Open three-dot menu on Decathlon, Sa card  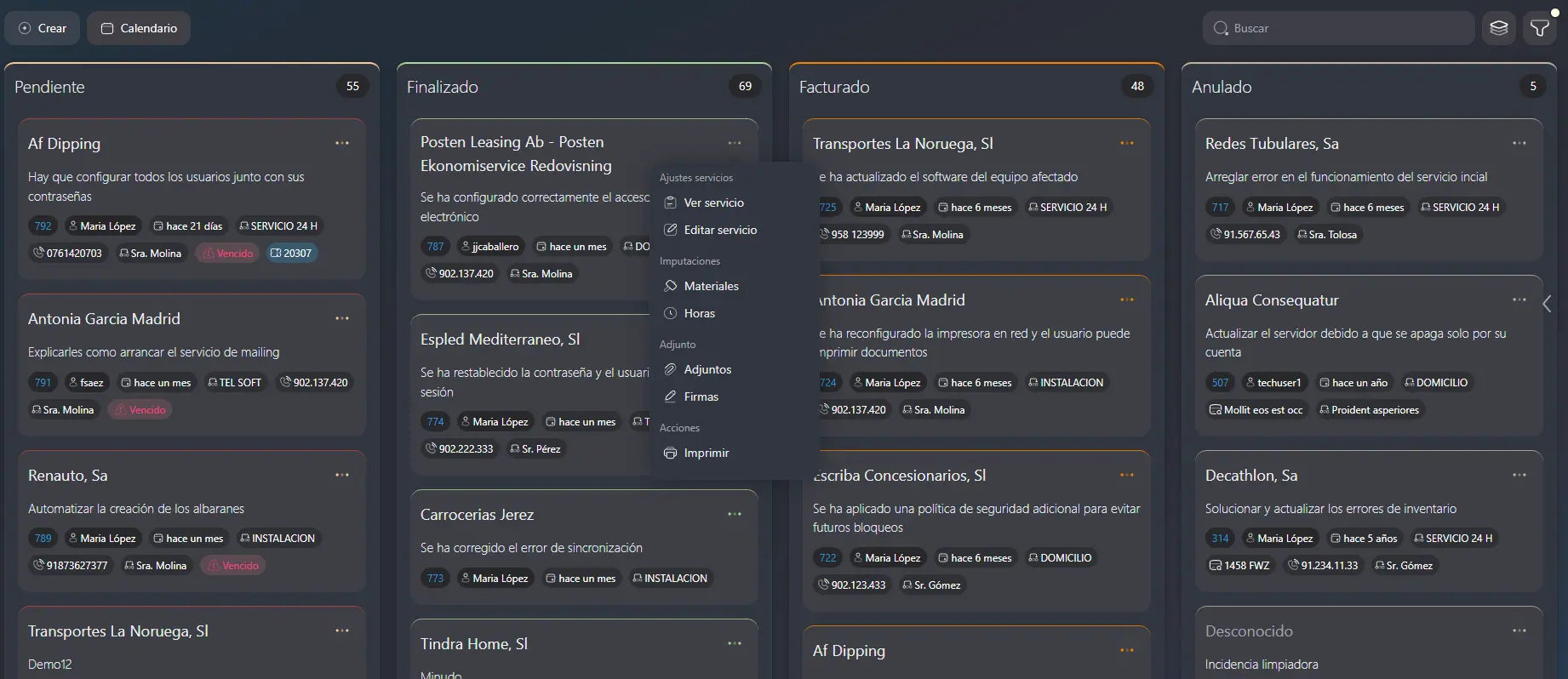pos(1519,475)
